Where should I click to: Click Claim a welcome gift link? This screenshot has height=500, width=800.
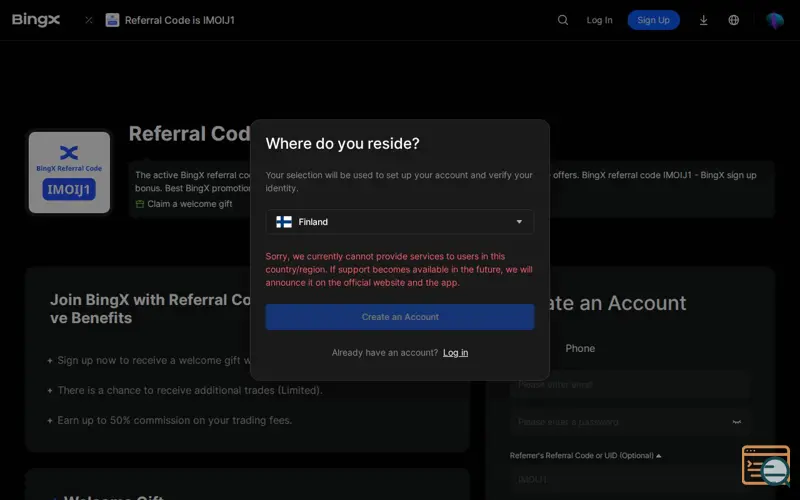190,204
